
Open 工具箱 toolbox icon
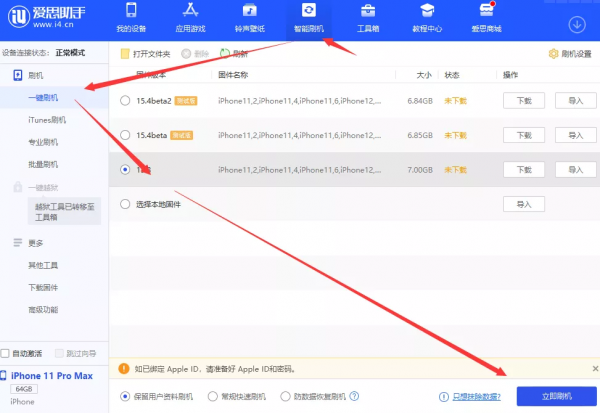coord(368,11)
